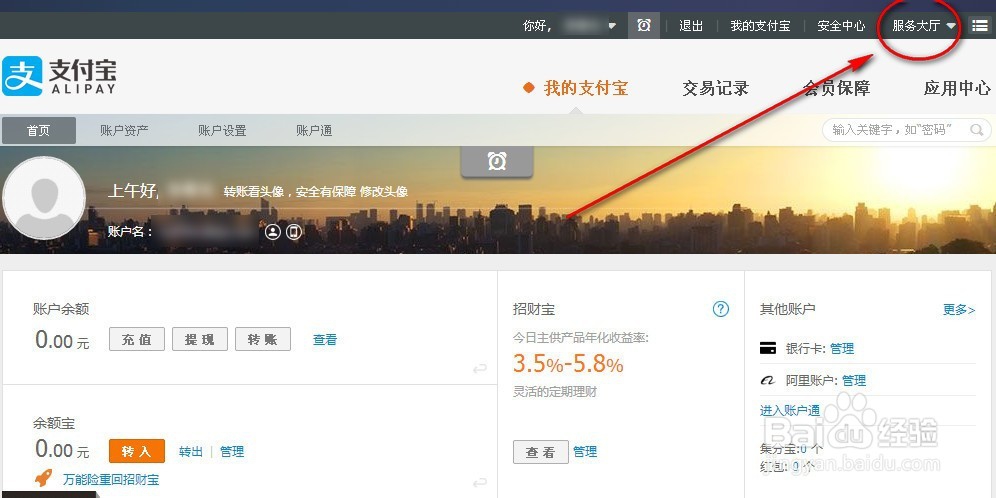Click the 余额宝 0.00 元 amount
The height and width of the screenshot is (498, 996).
coord(62,450)
